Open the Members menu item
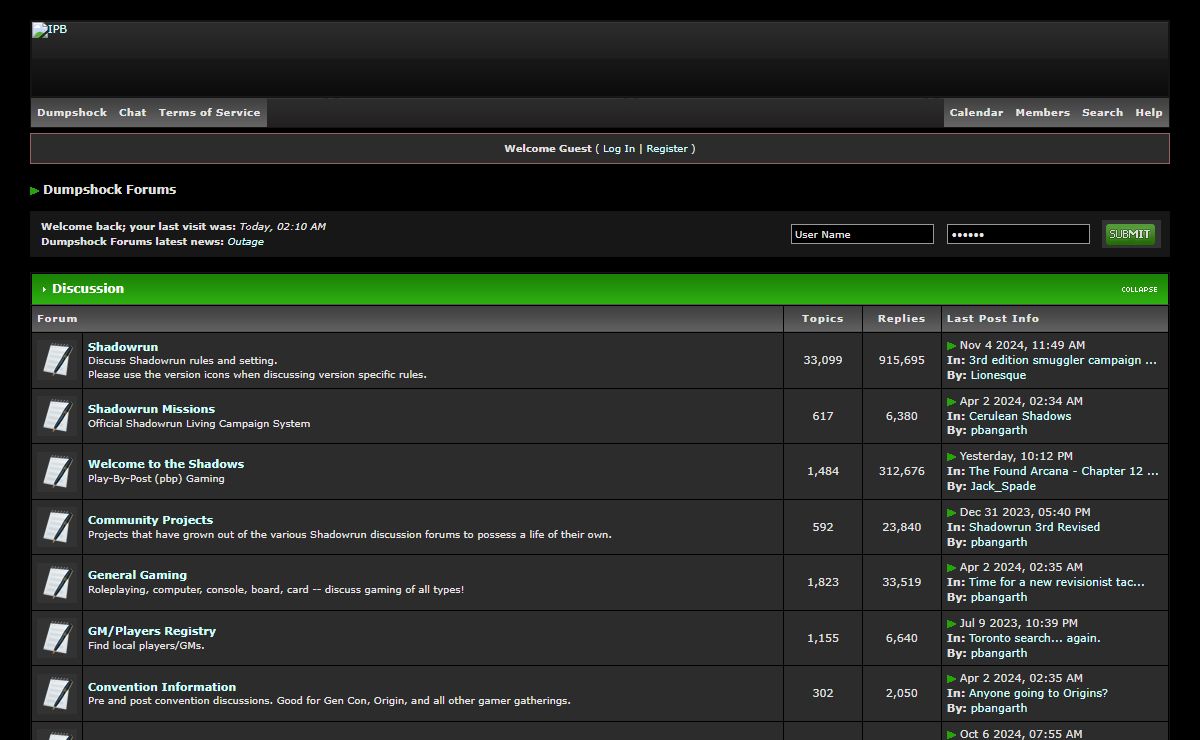Screen dimensions: 1200x740 pos(1042,113)
